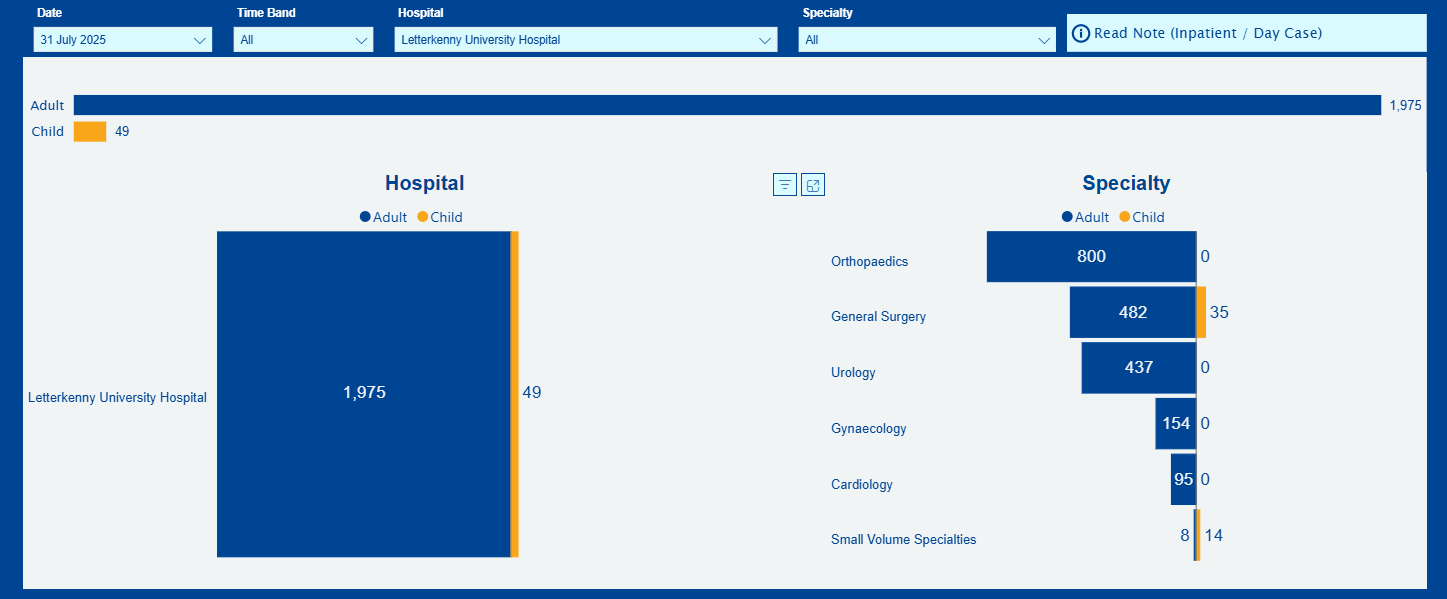This screenshot has width=1447, height=599.
Task: Select the orange Child 49 bar at top
Action: click(x=90, y=132)
